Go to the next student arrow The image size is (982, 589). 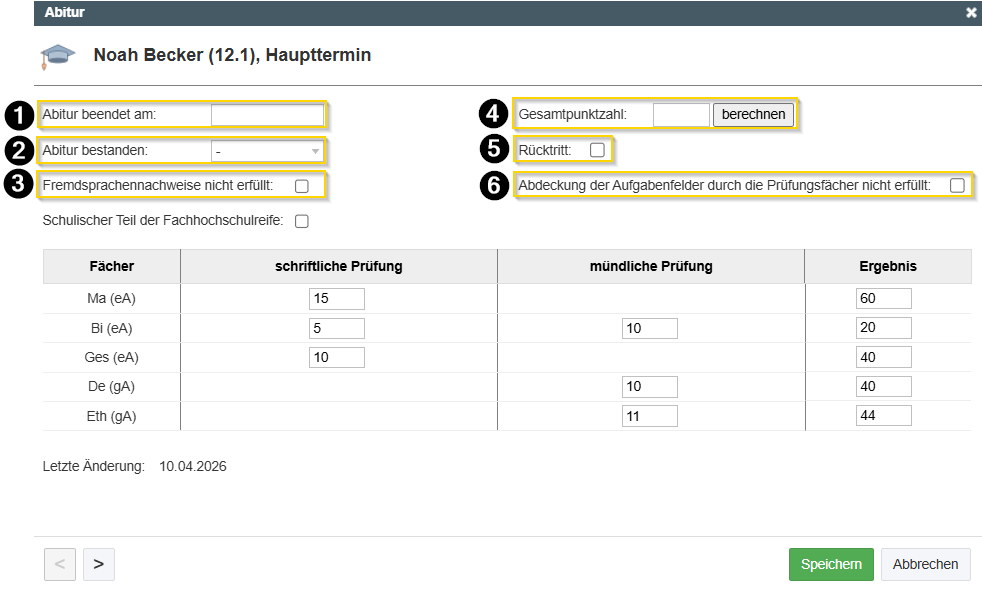point(98,564)
